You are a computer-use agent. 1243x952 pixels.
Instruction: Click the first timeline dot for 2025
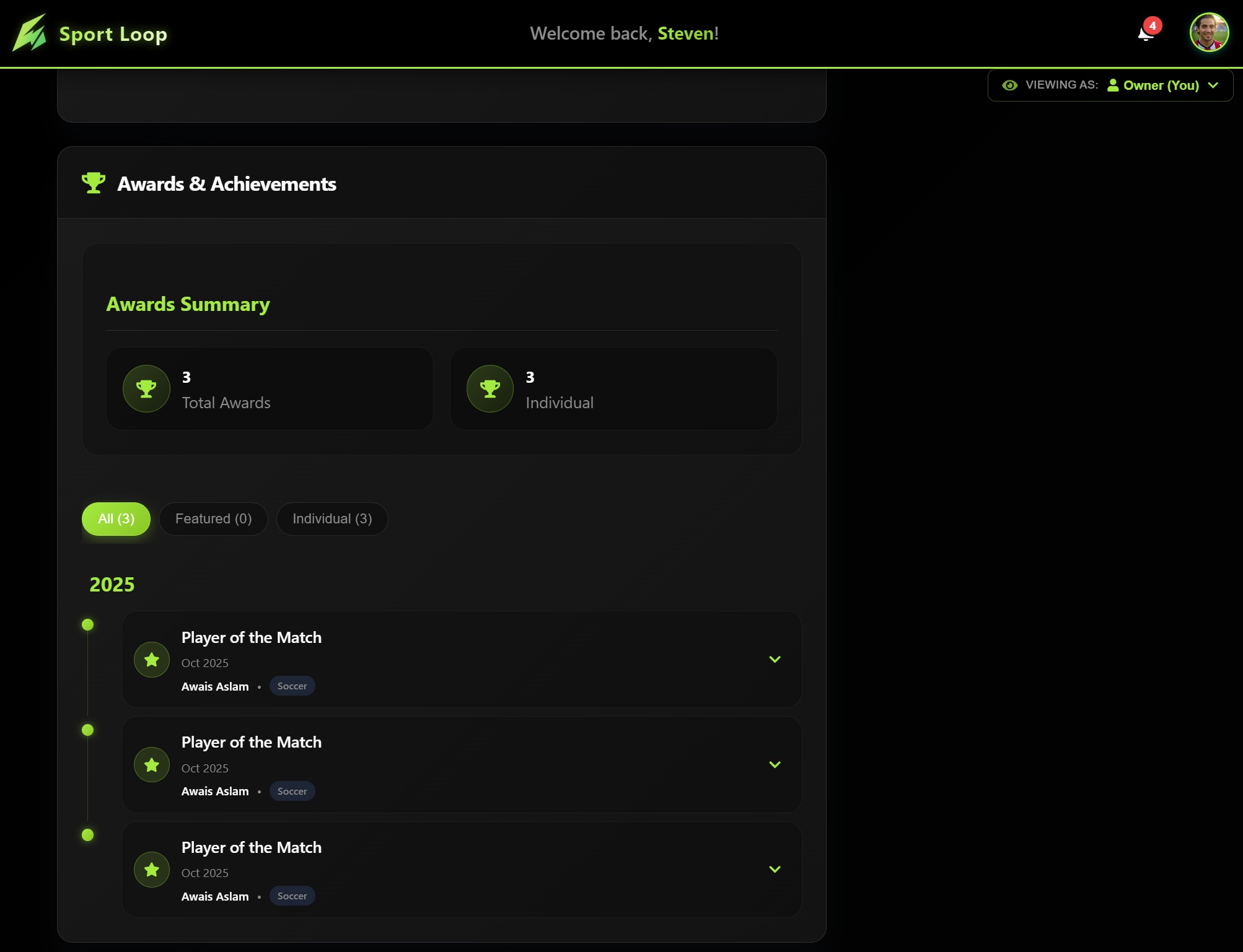88,625
